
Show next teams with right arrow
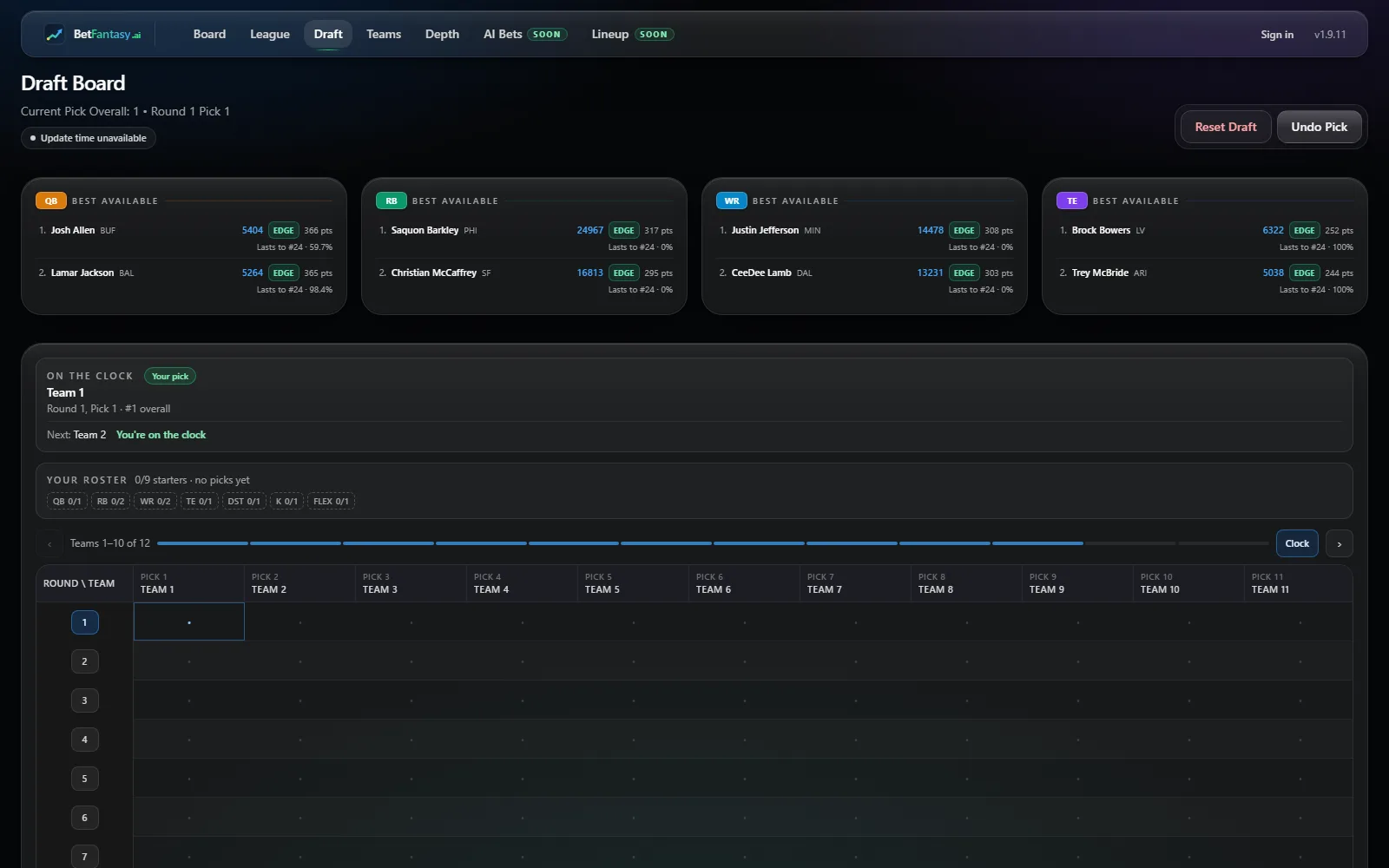[x=1340, y=543]
